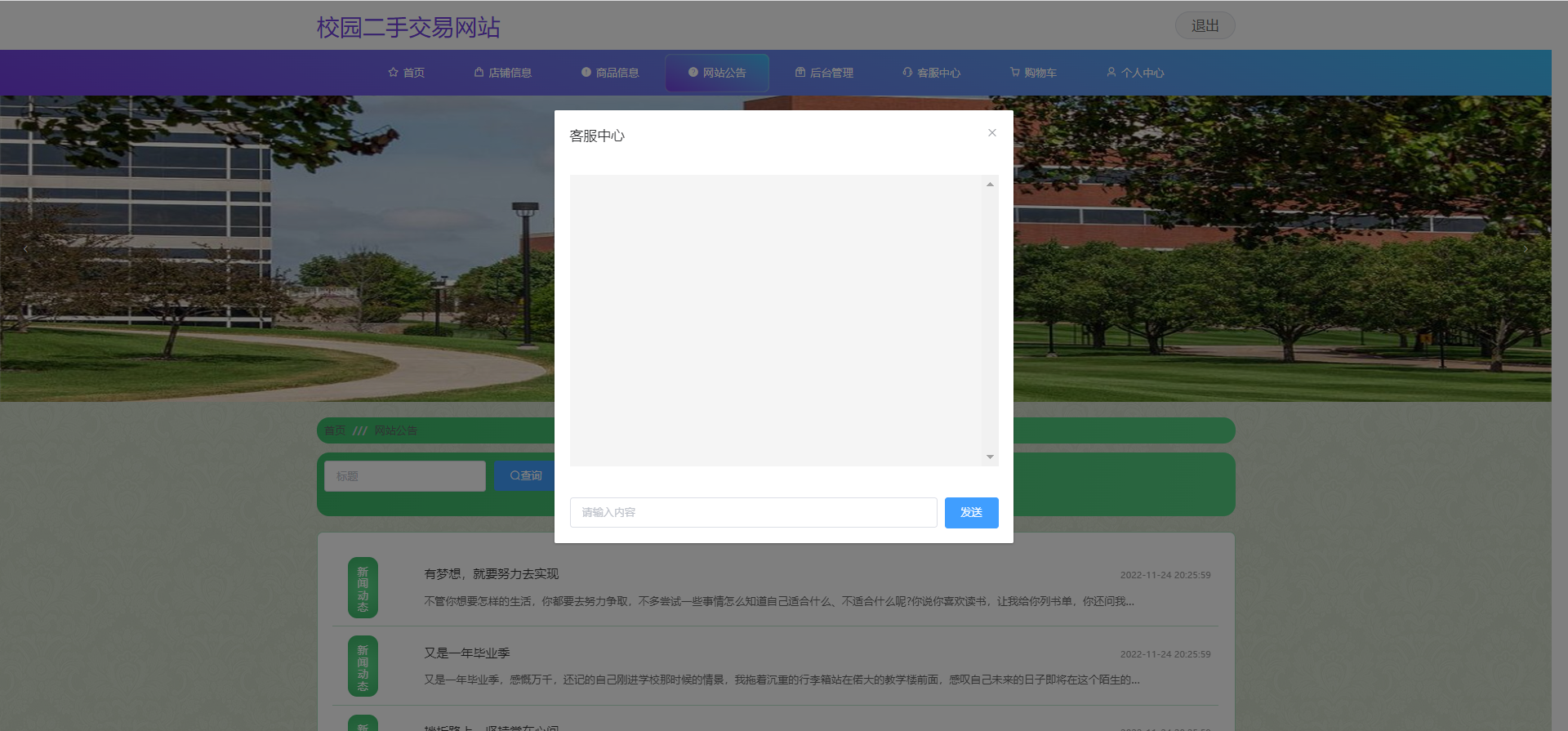Viewport: 1568px width, 731px height.
Task: Close the 客服中心 dialog
Action: click(x=991, y=133)
